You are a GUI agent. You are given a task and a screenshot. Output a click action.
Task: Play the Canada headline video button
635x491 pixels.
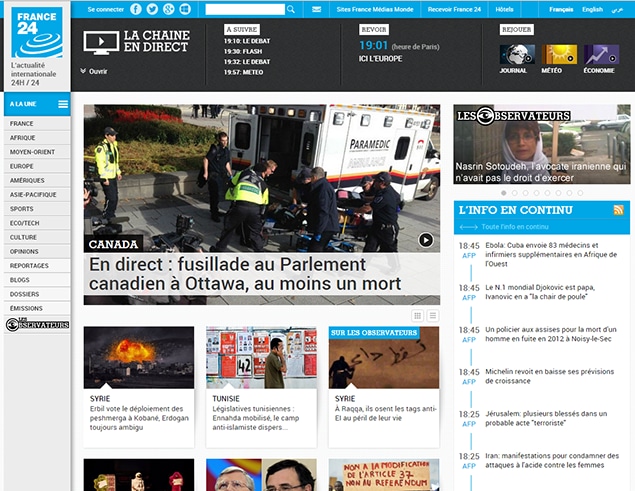pyautogui.click(x=426, y=240)
